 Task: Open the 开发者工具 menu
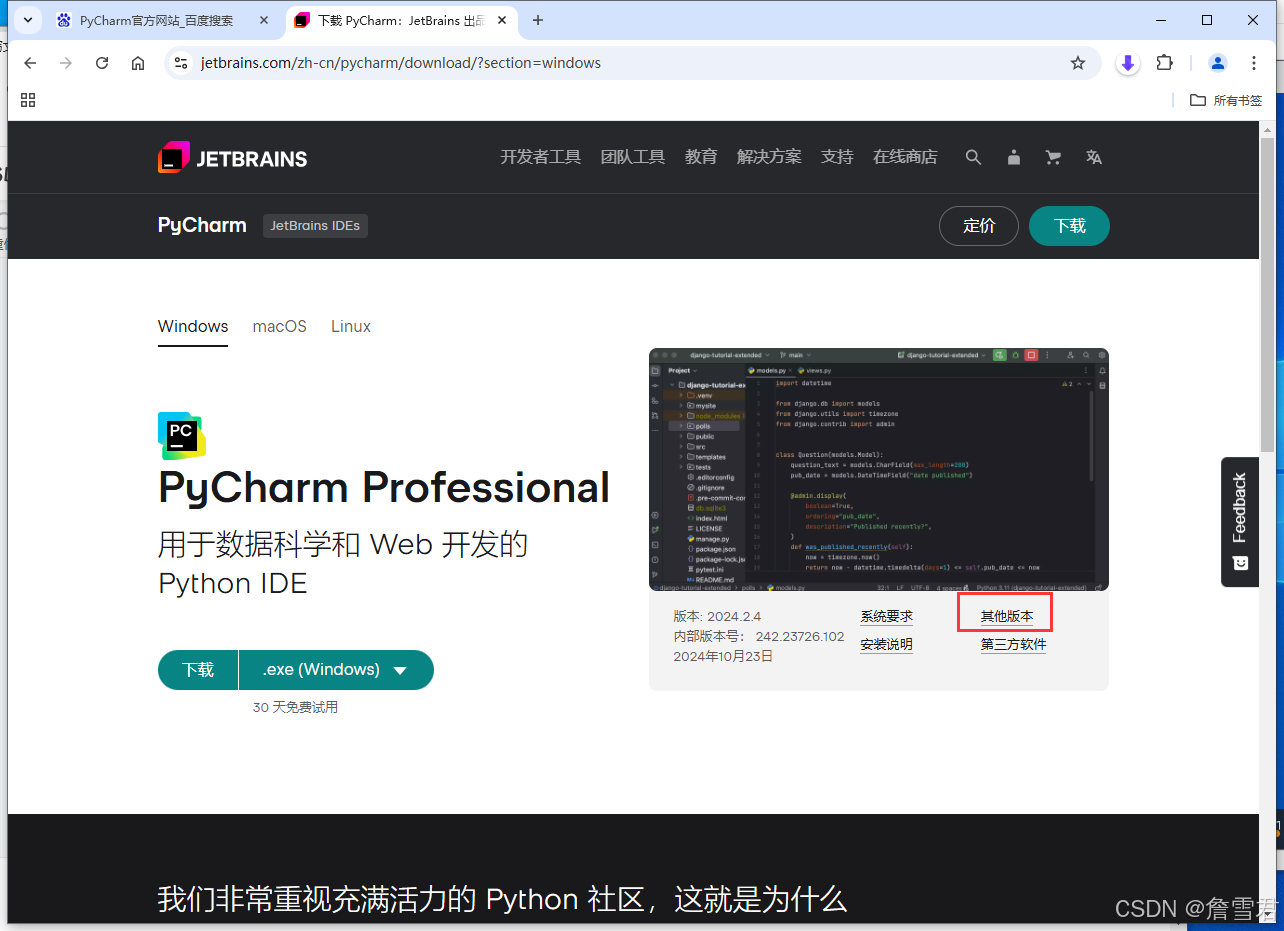[x=541, y=157]
